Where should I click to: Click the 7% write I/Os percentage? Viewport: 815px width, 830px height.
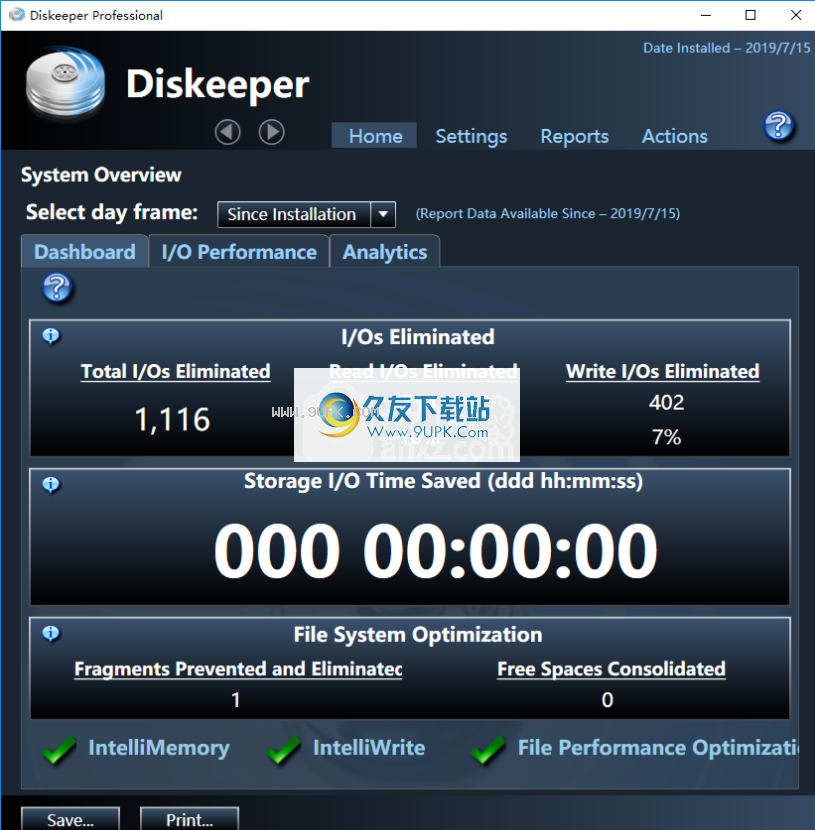click(x=666, y=437)
